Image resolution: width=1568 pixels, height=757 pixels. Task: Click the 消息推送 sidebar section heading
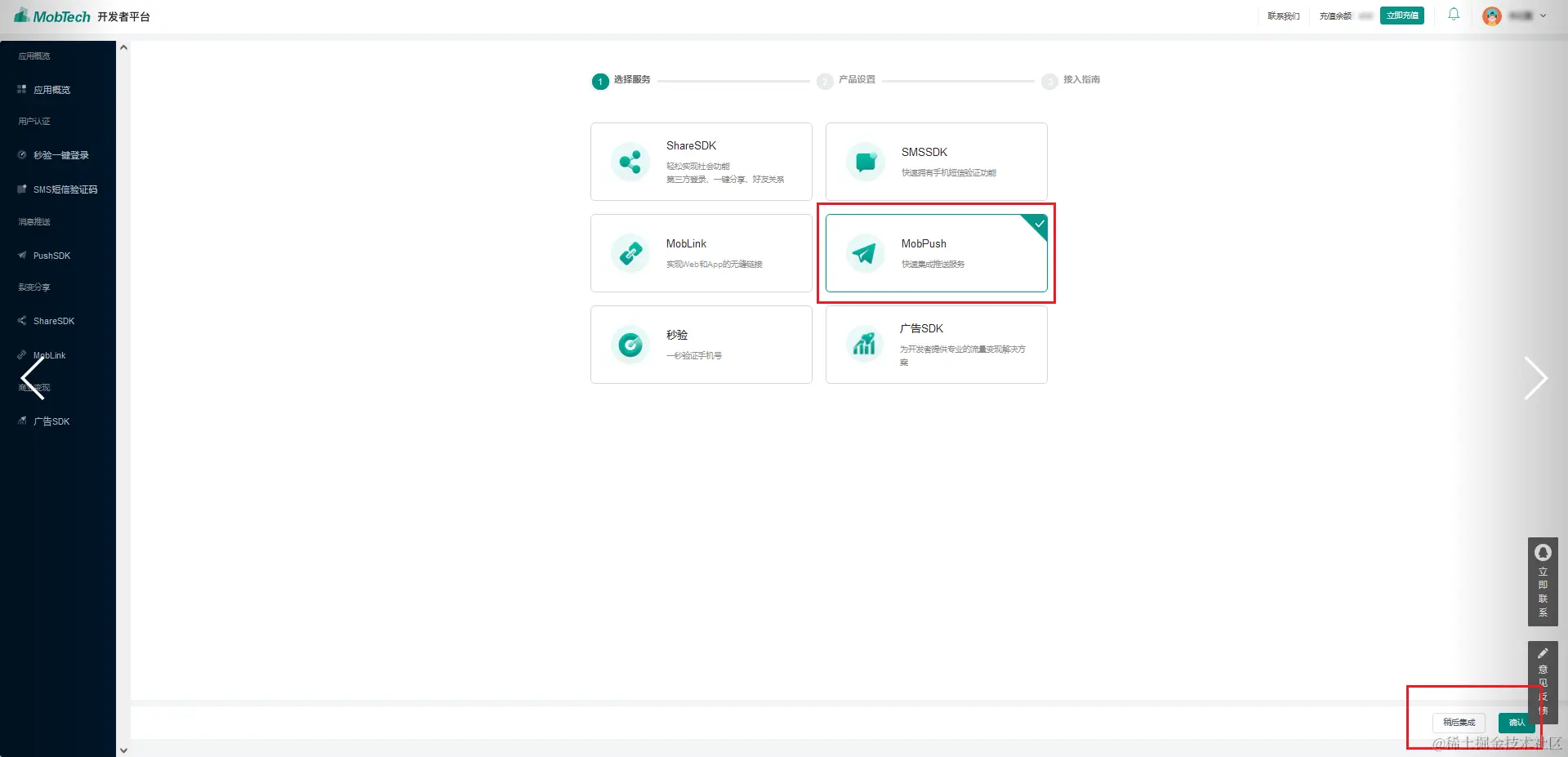pos(34,222)
